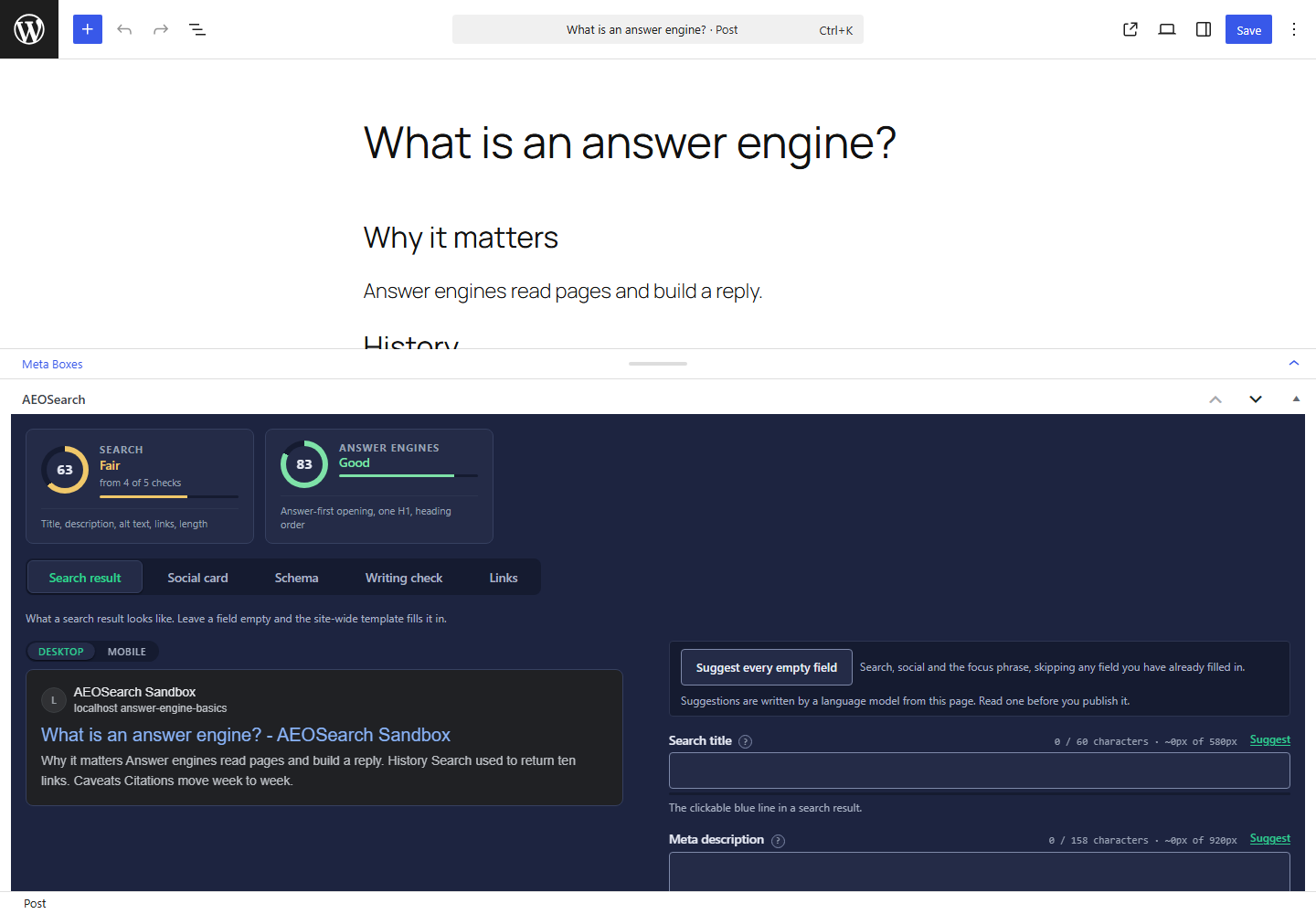The height and width of the screenshot is (914, 1316).
Task: Click the Answer Engines score 83 card
Action: 379,486
